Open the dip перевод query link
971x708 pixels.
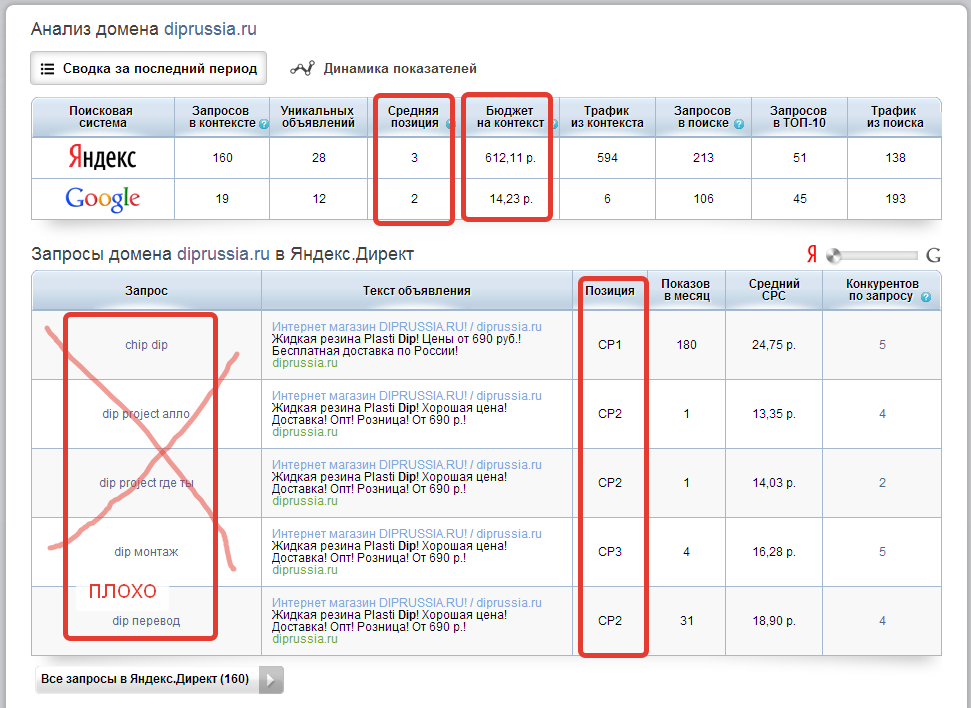(x=146, y=621)
